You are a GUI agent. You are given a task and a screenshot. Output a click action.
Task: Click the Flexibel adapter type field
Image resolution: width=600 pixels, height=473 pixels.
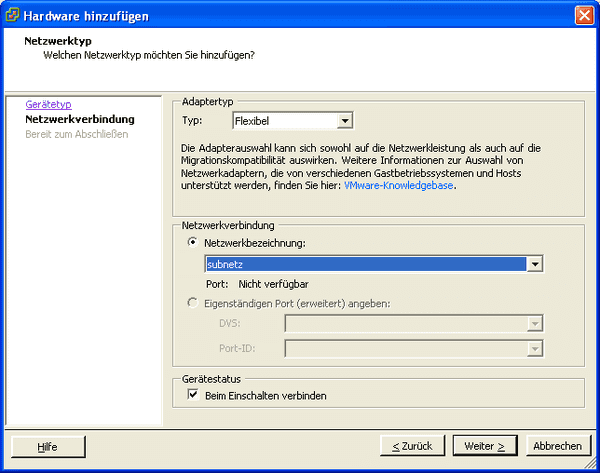(x=293, y=121)
